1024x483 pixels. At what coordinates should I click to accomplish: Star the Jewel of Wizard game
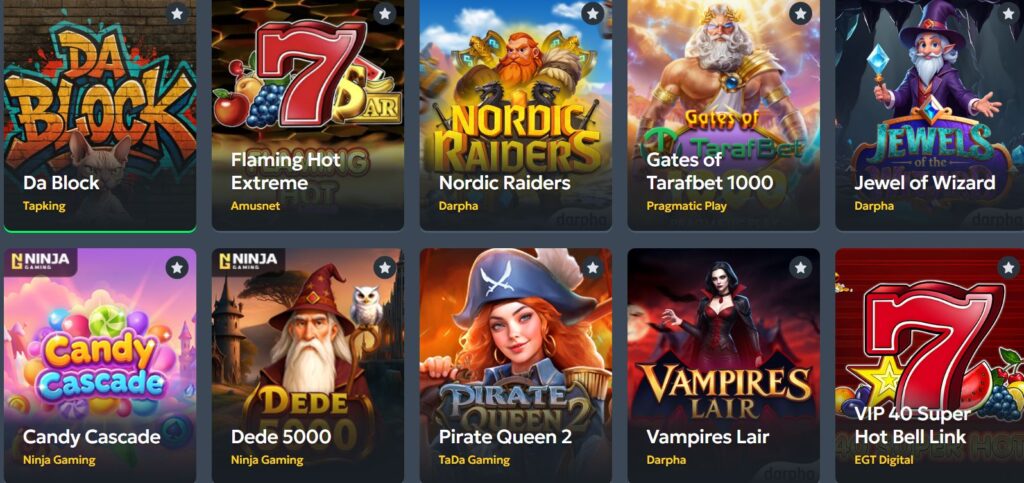click(1008, 13)
